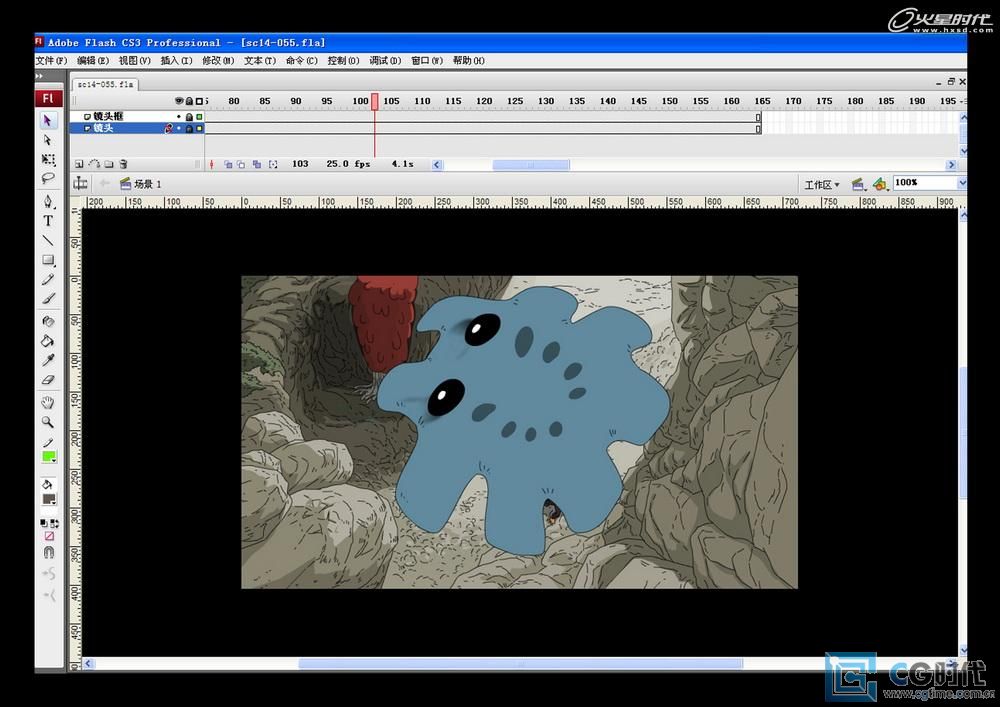The width and height of the screenshot is (1000, 707).
Task: Toggle the timeline show/hide button
Action: [80, 184]
